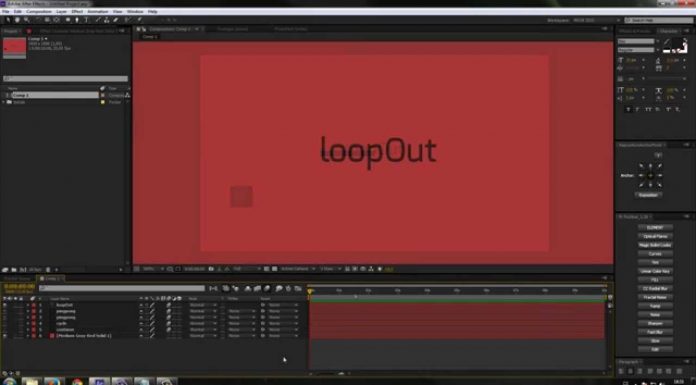Open blending Mode dropdown for loopOut layer
The height and width of the screenshot is (385, 696).
coord(204,305)
